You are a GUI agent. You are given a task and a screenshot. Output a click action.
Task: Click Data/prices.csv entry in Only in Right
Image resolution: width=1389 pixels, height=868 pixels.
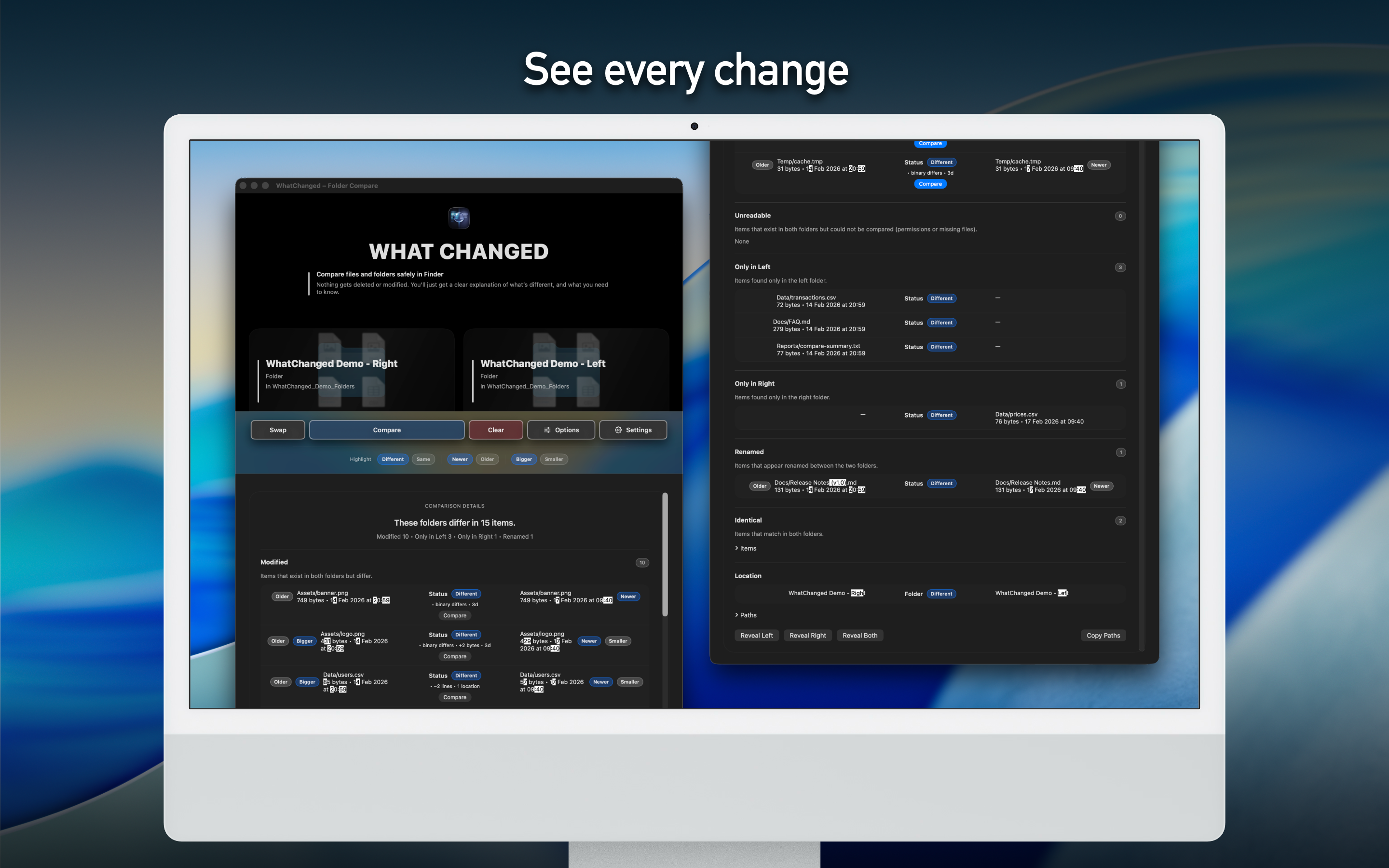[1039, 418]
